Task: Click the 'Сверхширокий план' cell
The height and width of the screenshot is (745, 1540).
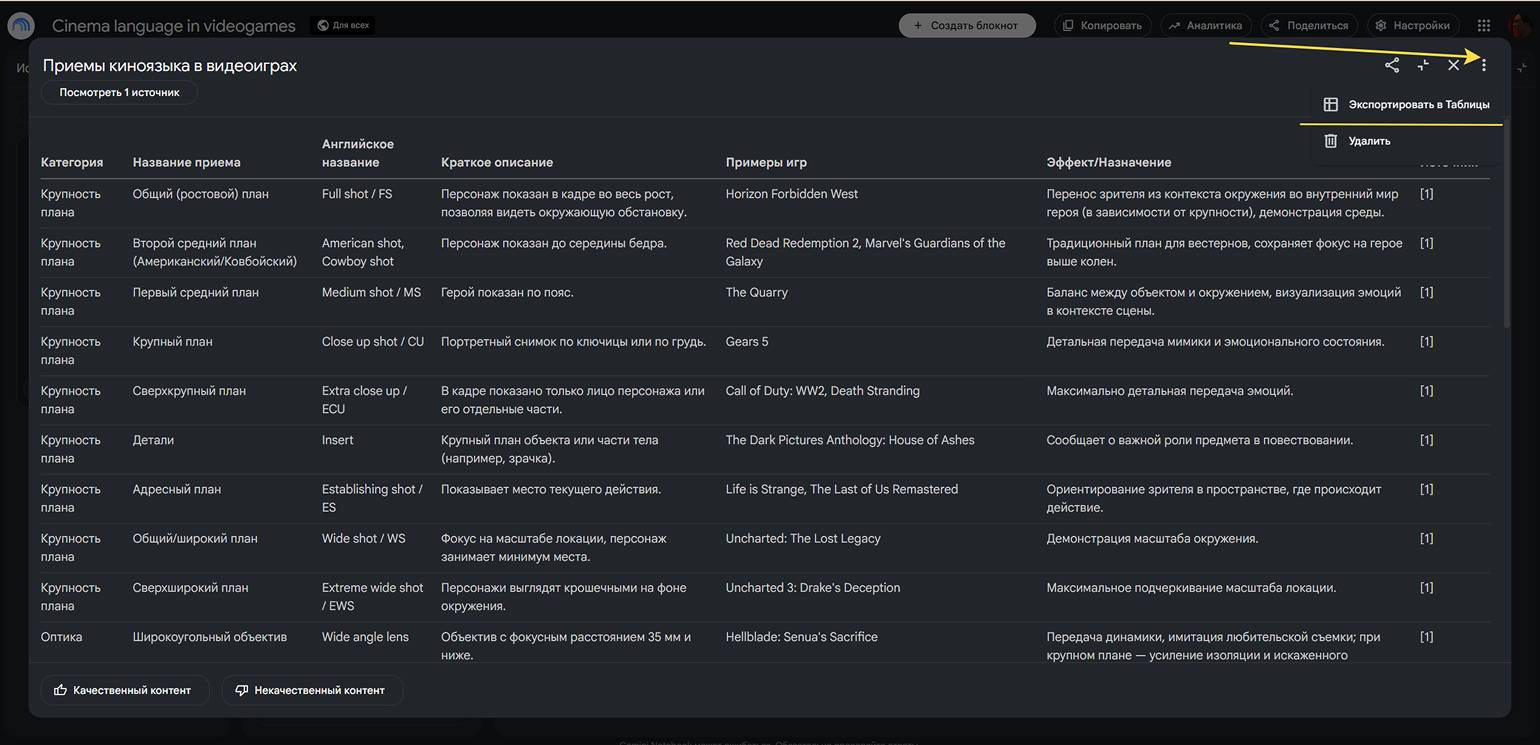Action: pos(191,587)
